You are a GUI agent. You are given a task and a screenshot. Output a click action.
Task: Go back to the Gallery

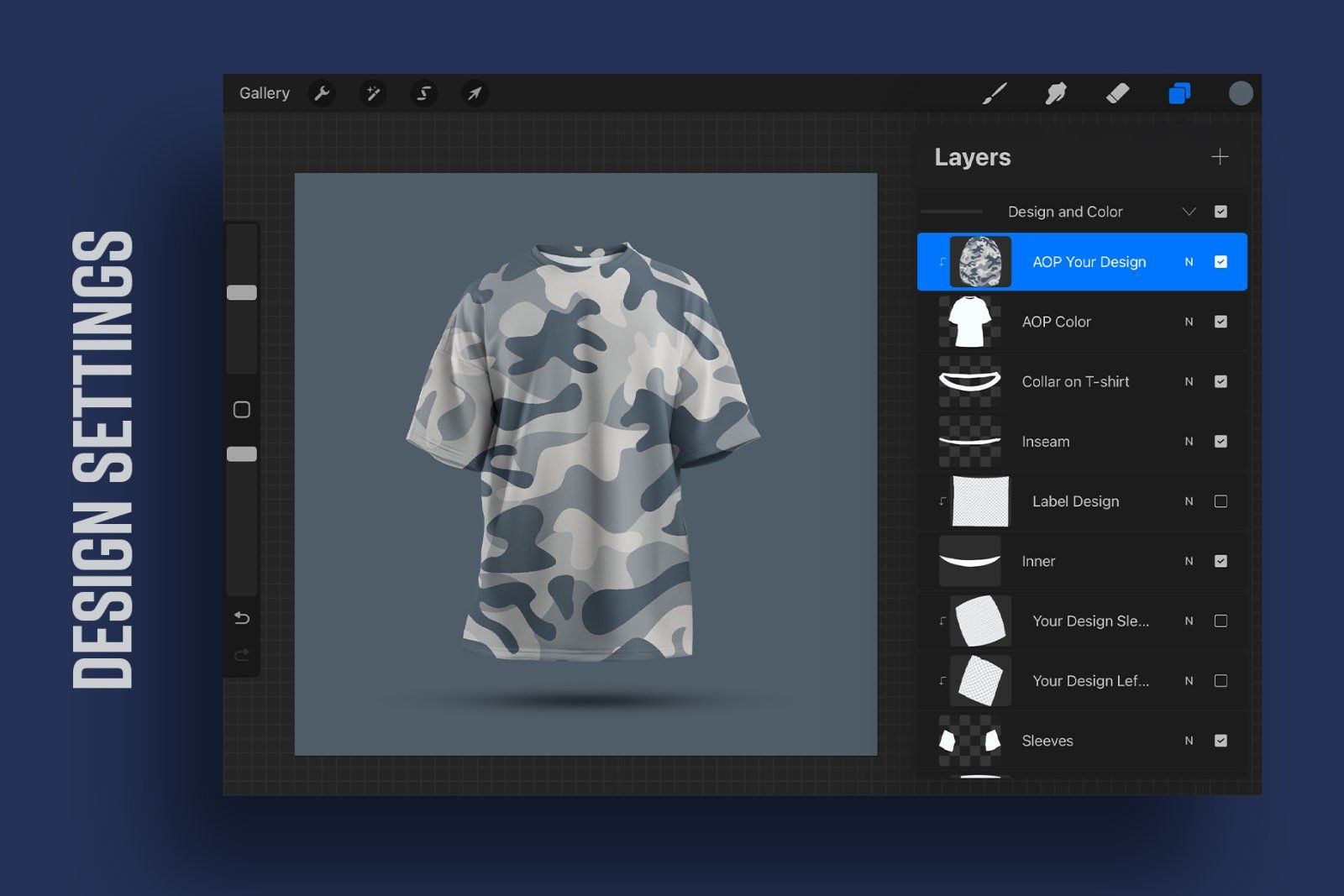(265, 93)
